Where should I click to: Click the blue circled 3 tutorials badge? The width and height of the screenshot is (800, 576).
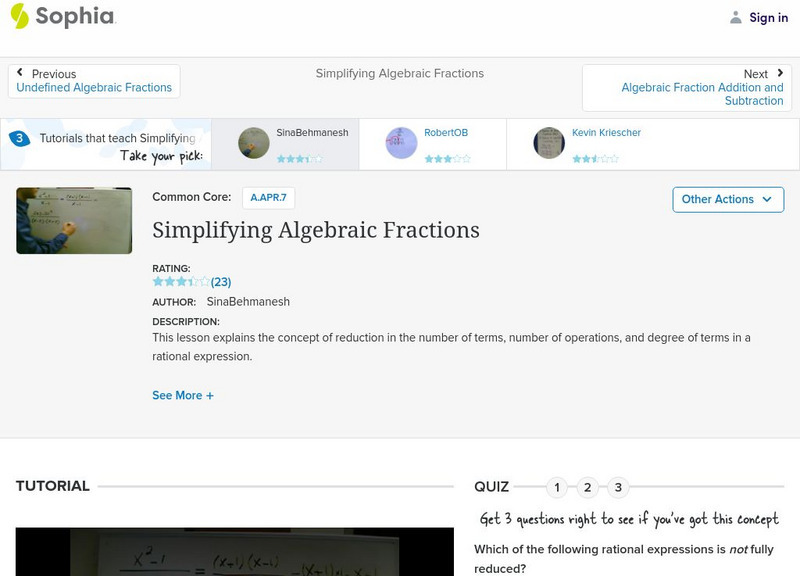tap(22, 140)
